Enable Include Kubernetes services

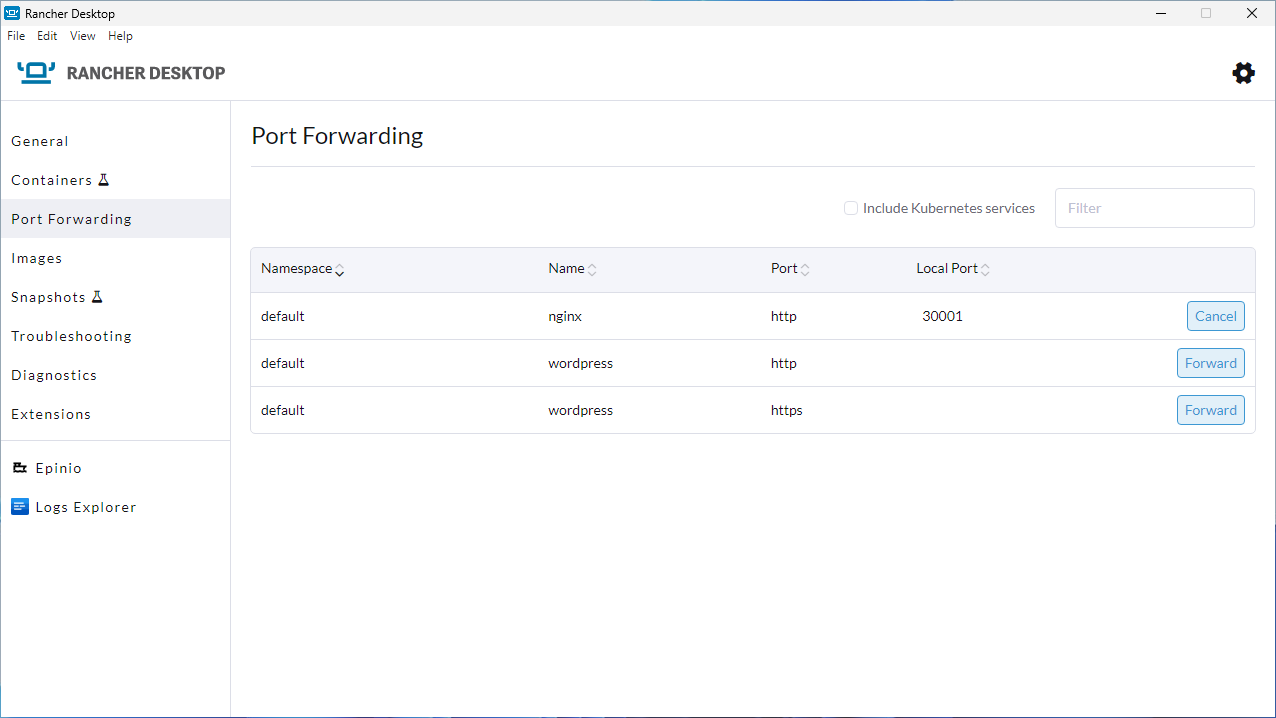tap(850, 208)
